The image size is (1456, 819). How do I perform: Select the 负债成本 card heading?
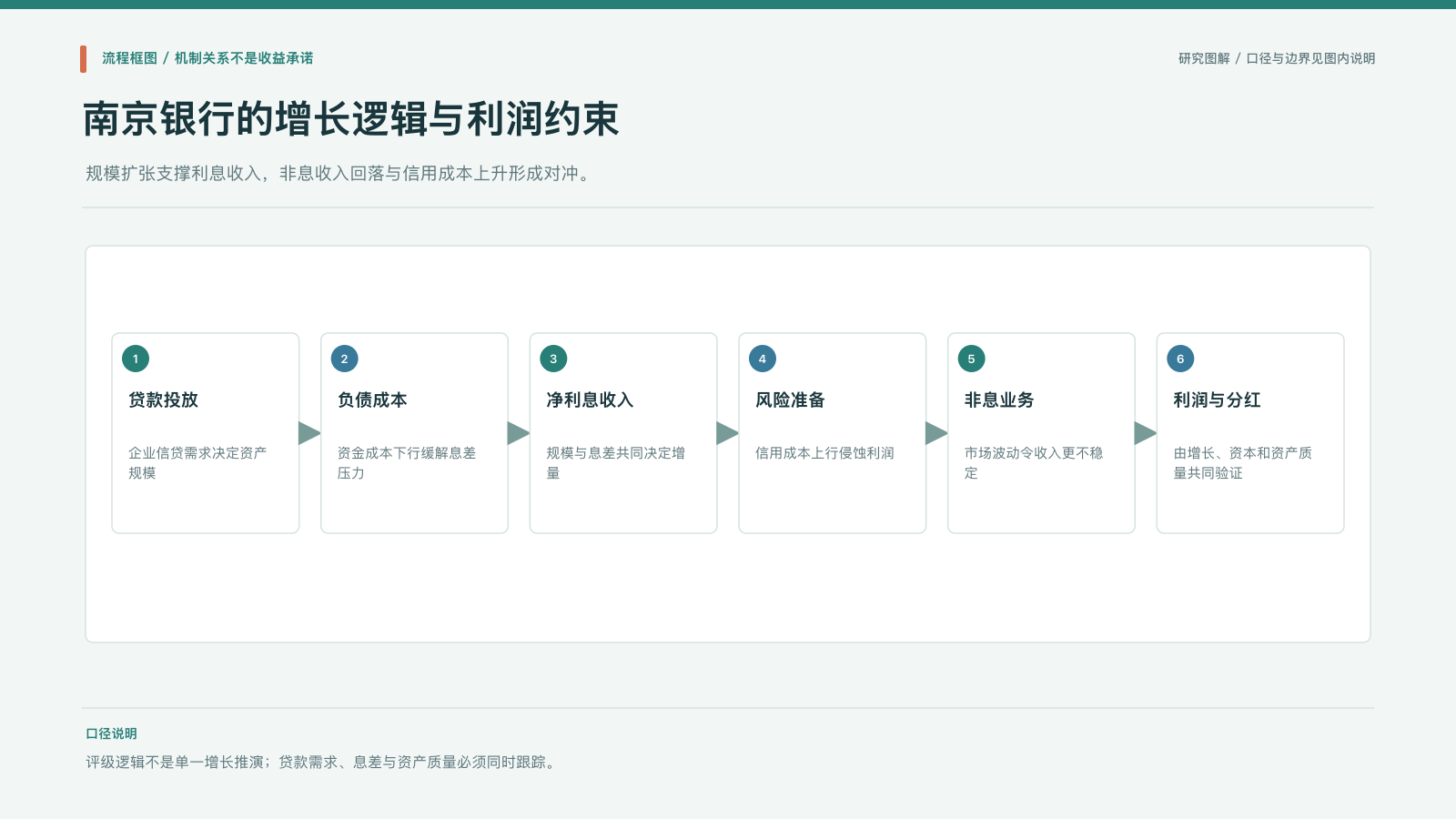point(372,399)
